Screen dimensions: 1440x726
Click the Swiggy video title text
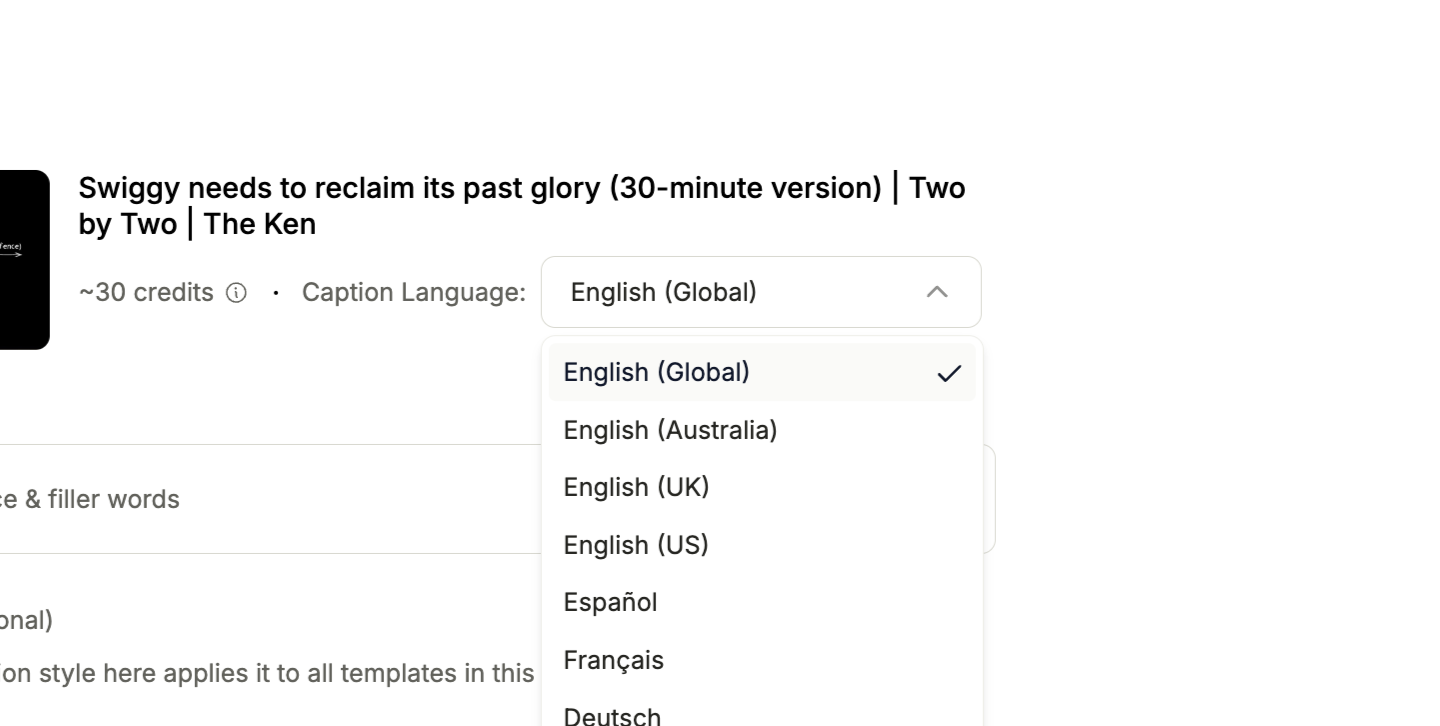click(522, 206)
